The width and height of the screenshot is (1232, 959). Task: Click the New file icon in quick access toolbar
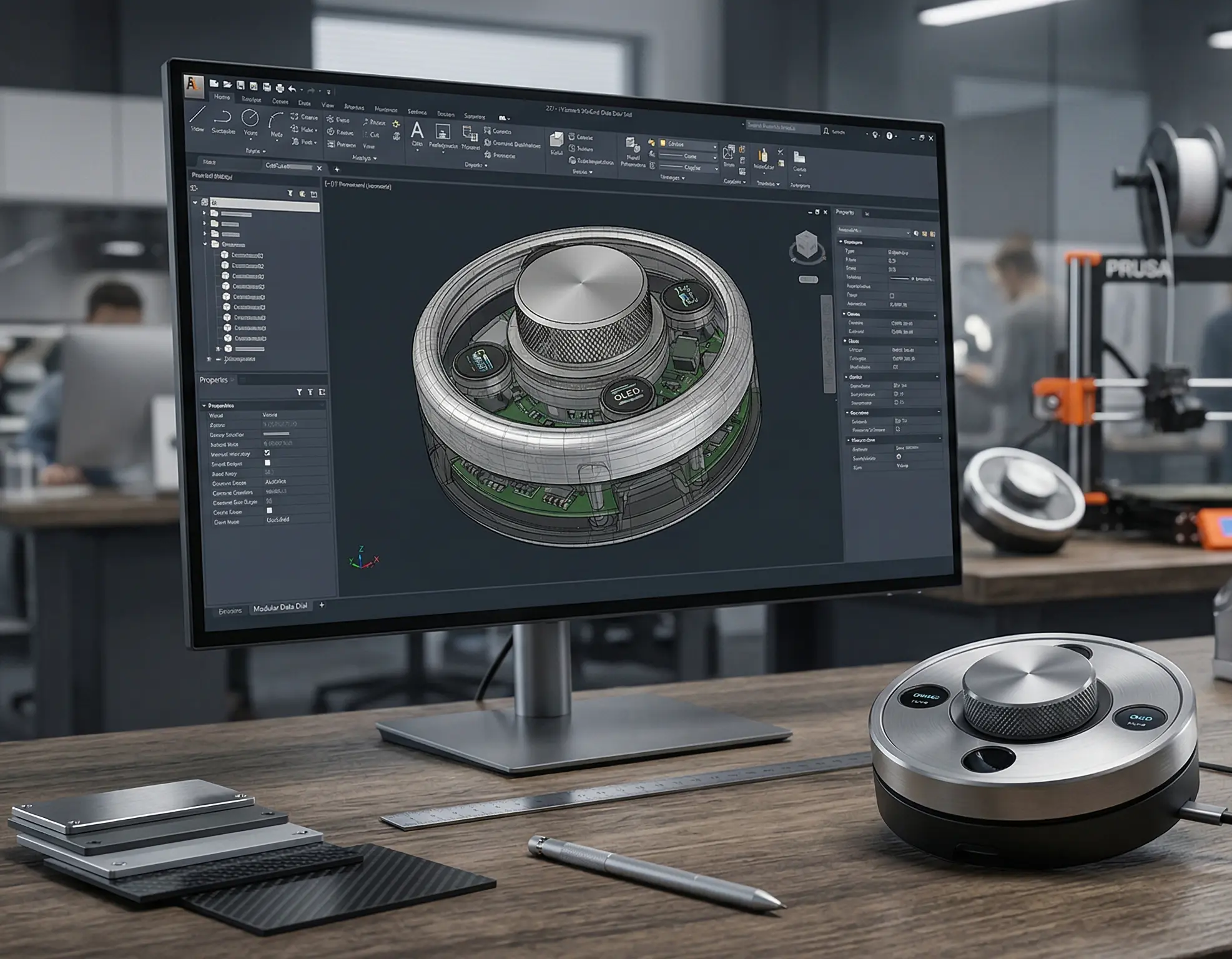(214, 83)
